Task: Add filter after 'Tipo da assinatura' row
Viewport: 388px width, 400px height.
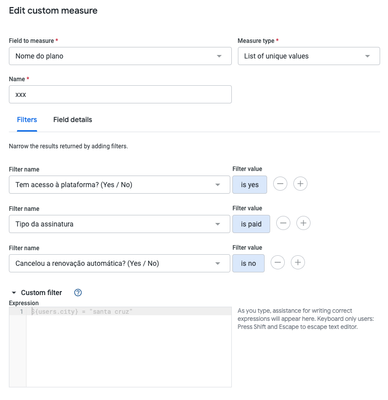Action: pos(303,223)
